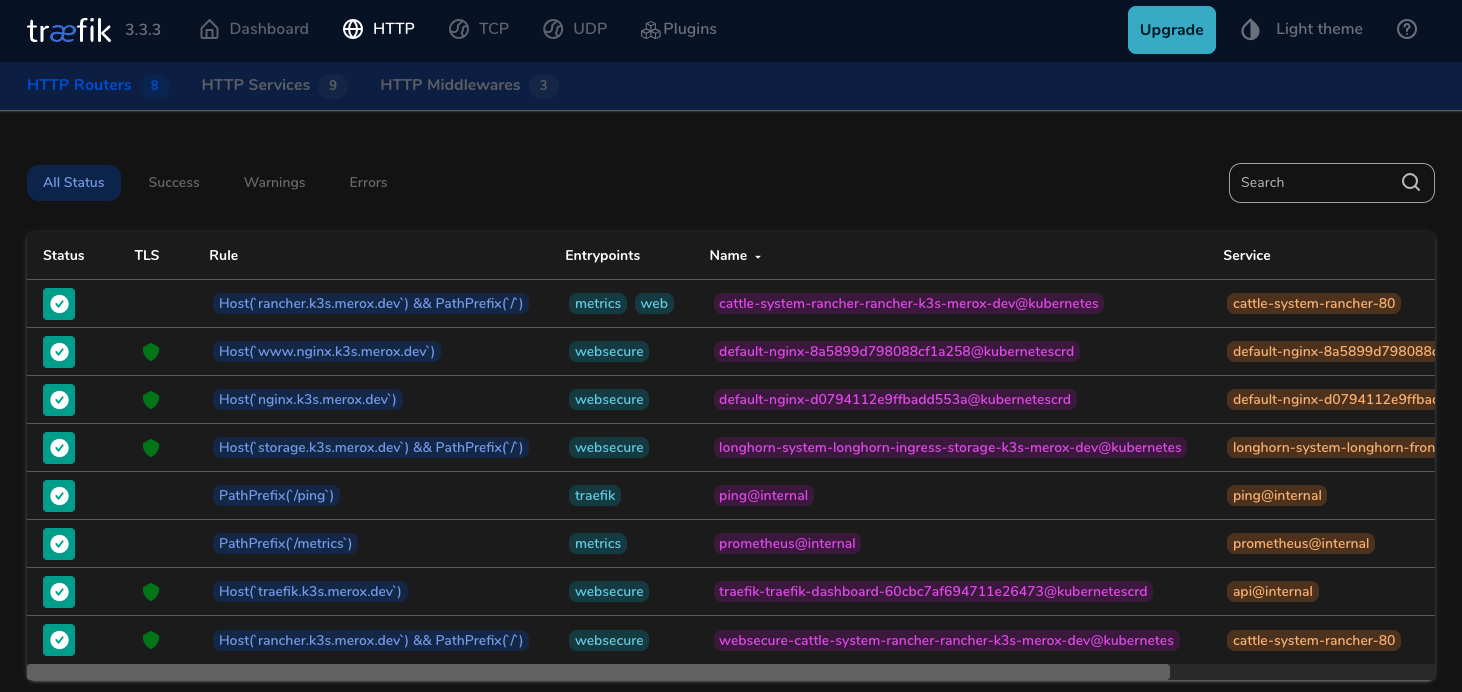This screenshot has width=1462, height=692.
Task: Click the Rule column header
Action: [223, 256]
